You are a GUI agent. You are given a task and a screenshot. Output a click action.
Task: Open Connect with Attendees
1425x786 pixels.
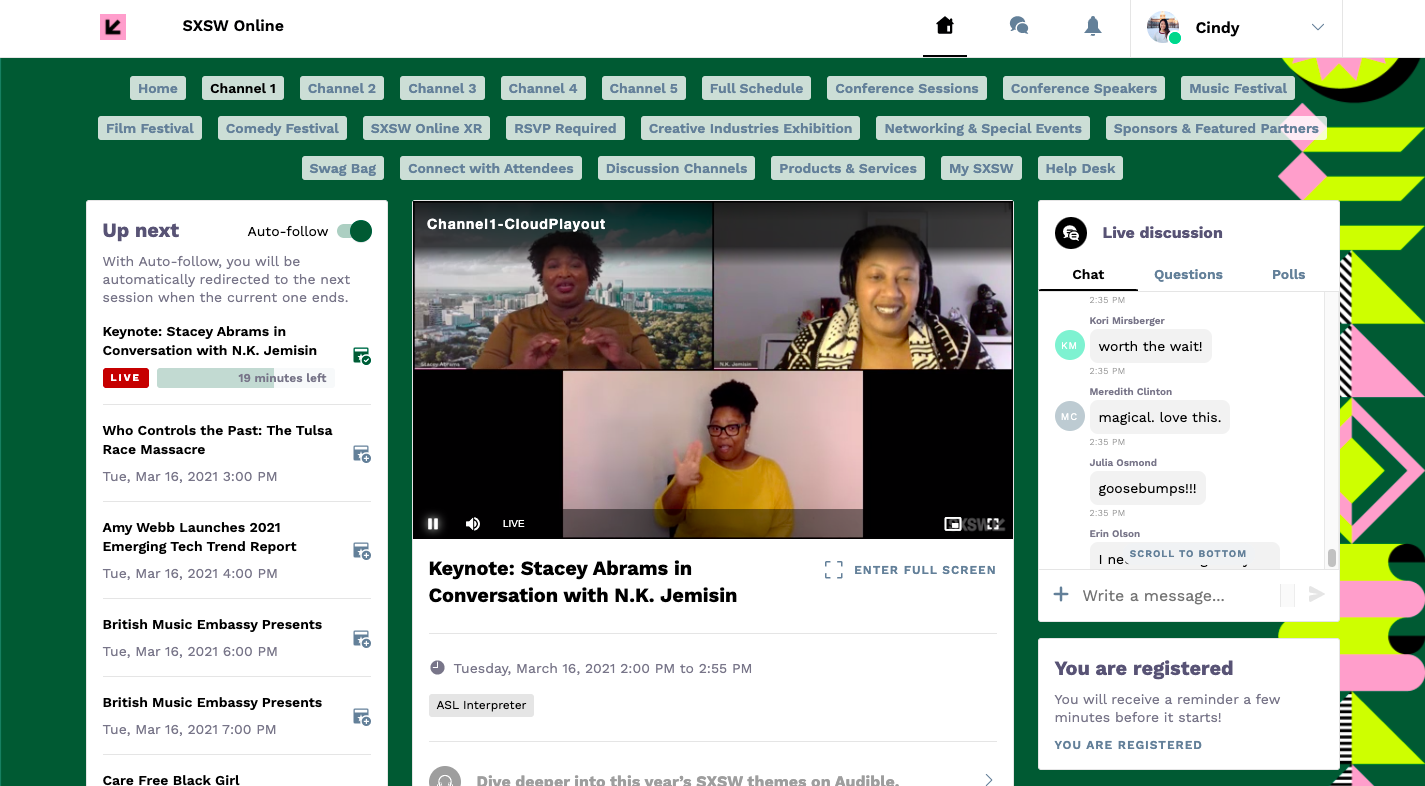[491, 168]
